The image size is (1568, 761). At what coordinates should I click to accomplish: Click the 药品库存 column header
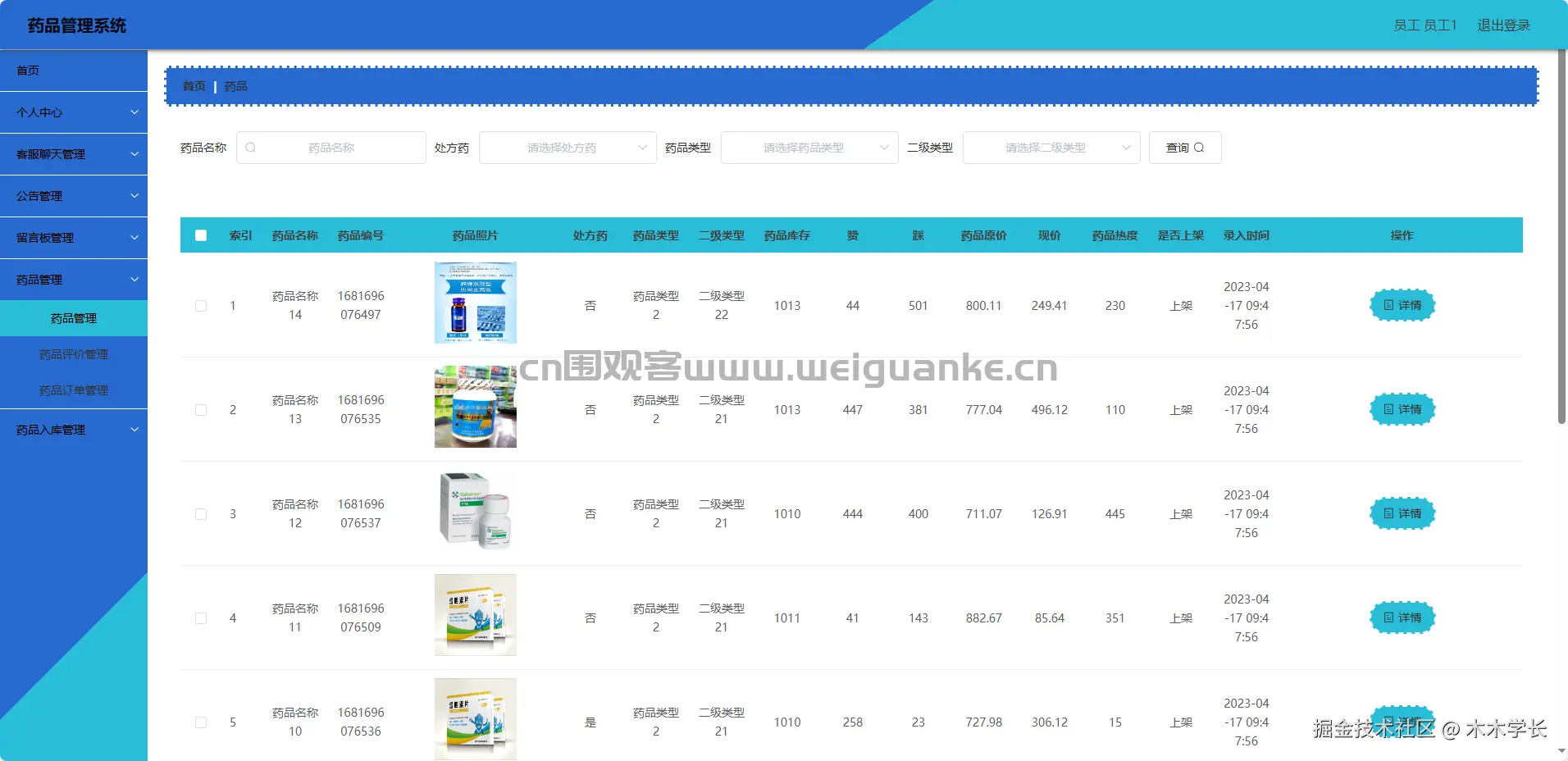(787, 235)
